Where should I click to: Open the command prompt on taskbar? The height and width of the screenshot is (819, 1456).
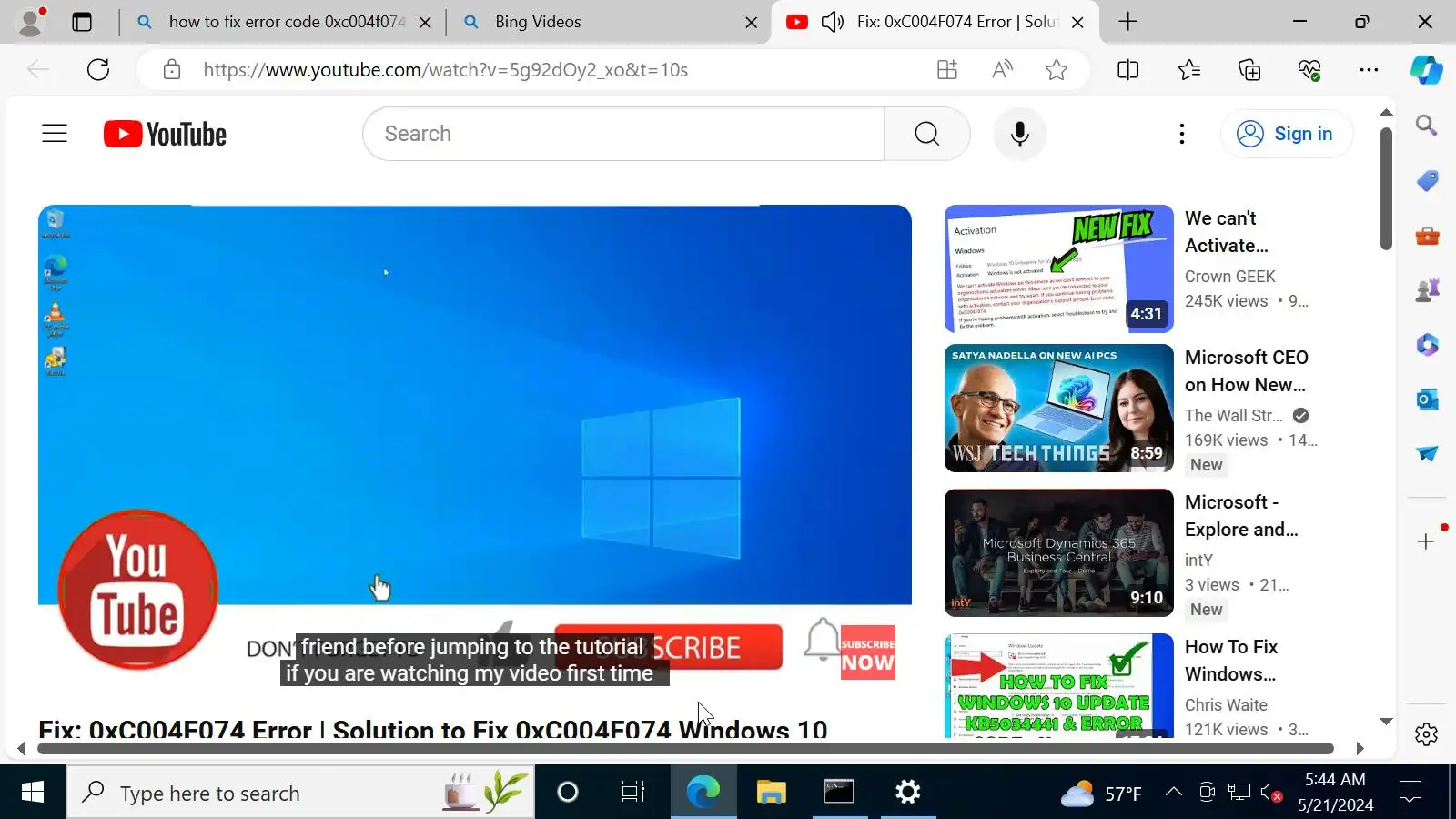839,793
